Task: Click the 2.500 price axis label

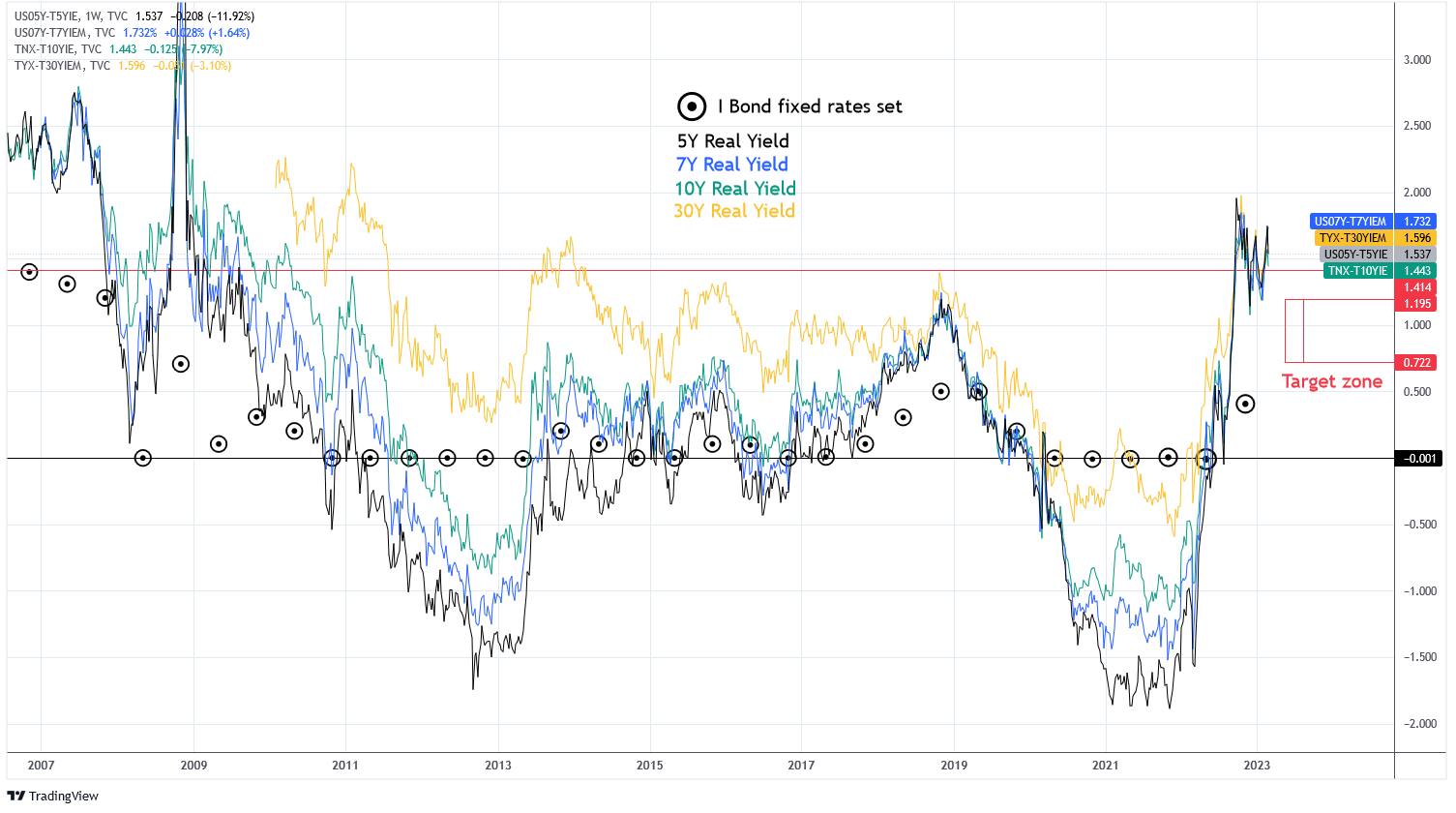Action: 1417,126
